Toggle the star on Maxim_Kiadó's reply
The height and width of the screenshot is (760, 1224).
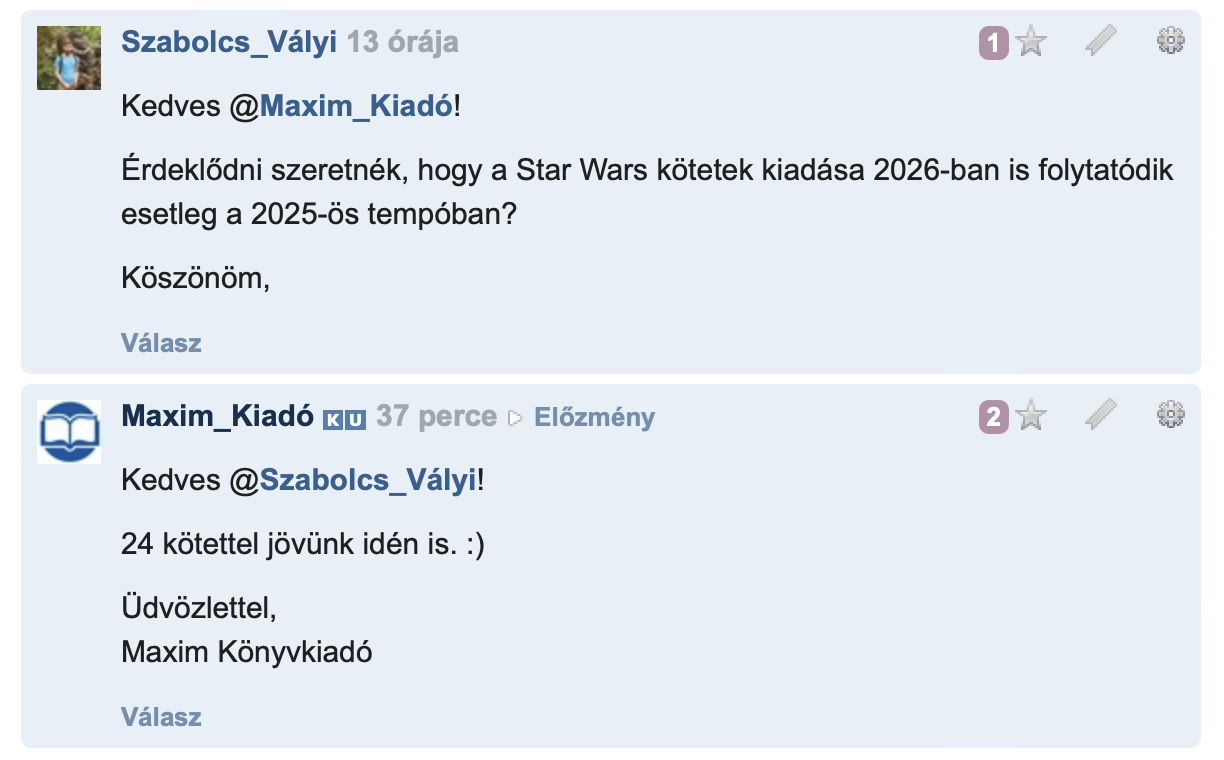(1031, 416)
